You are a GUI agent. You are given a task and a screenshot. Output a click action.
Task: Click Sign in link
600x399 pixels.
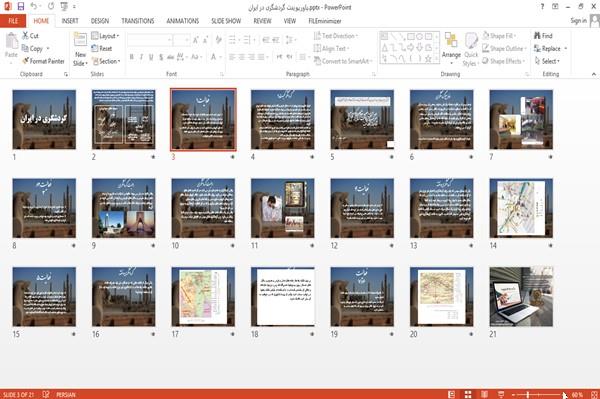click(578, 21)
